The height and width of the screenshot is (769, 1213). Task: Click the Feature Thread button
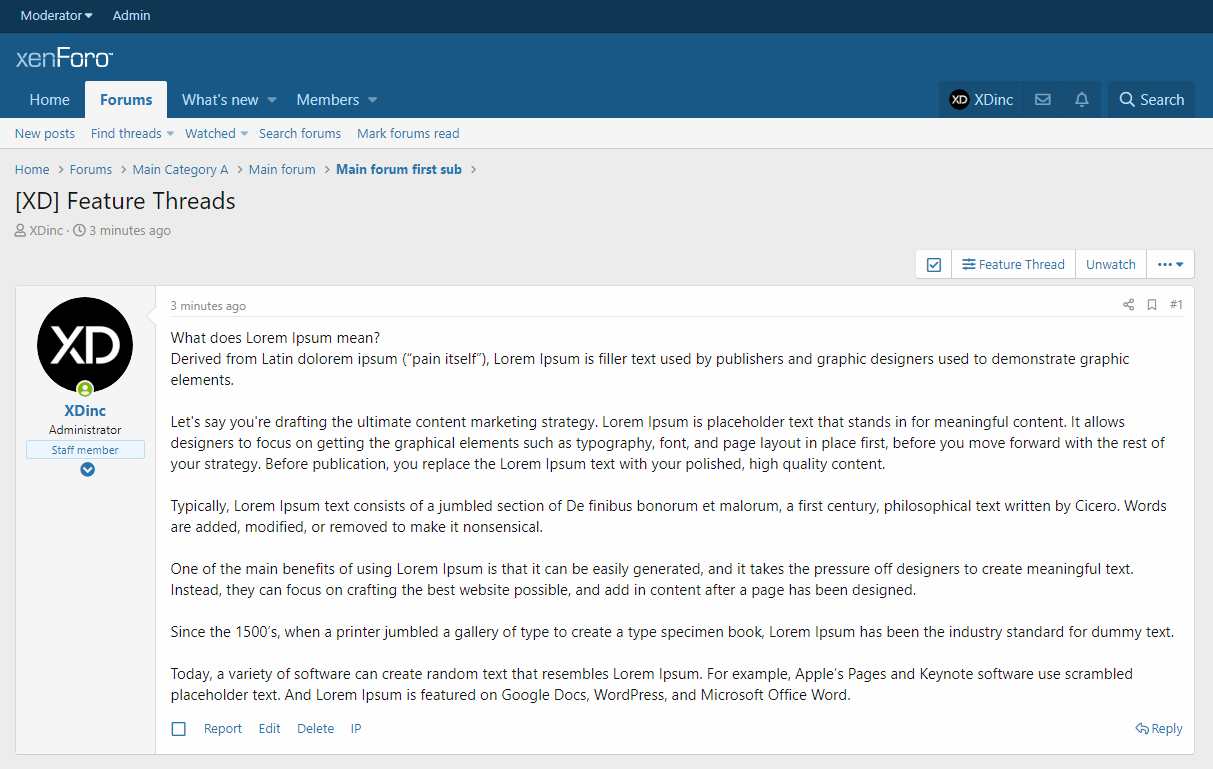tap(1013, 265)
